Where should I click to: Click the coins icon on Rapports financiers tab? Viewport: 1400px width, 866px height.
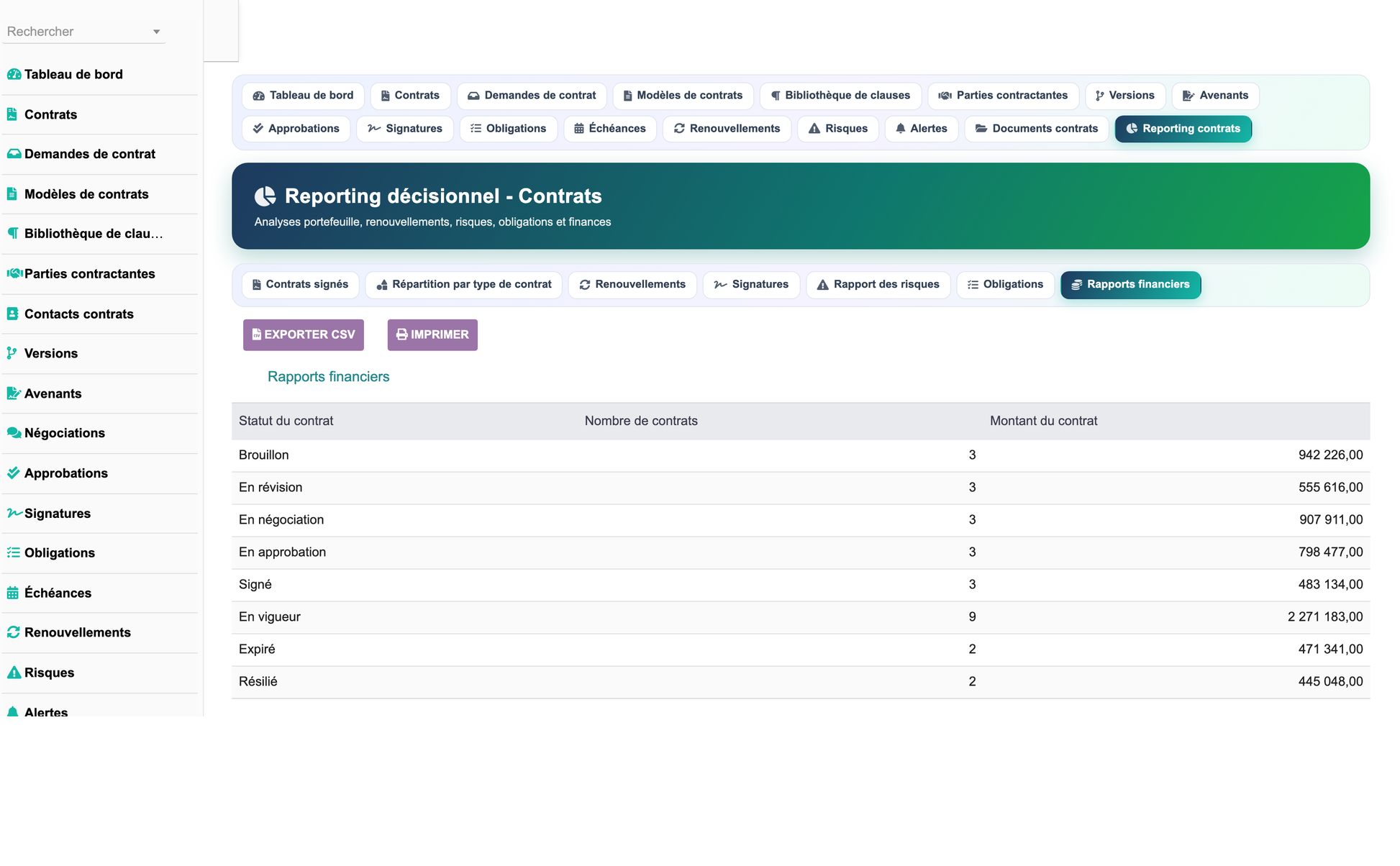click(1076, 285)
